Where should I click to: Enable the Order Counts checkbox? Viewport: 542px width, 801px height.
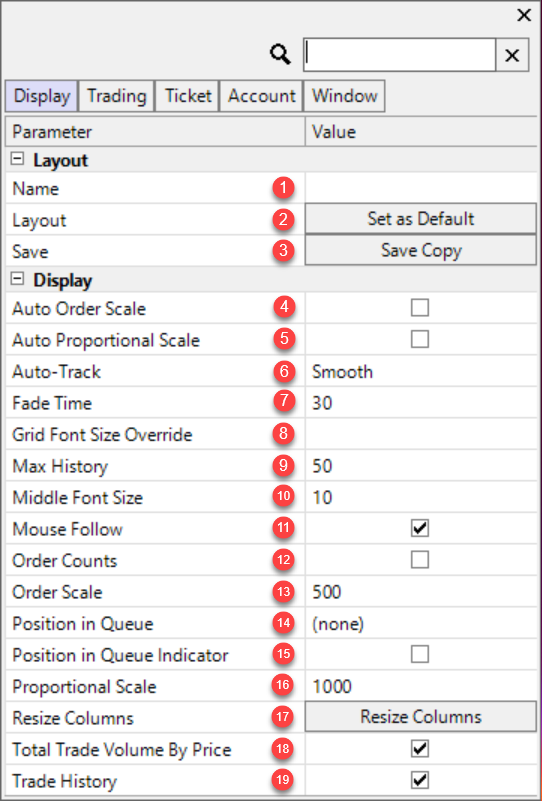[x=420, y=560]
